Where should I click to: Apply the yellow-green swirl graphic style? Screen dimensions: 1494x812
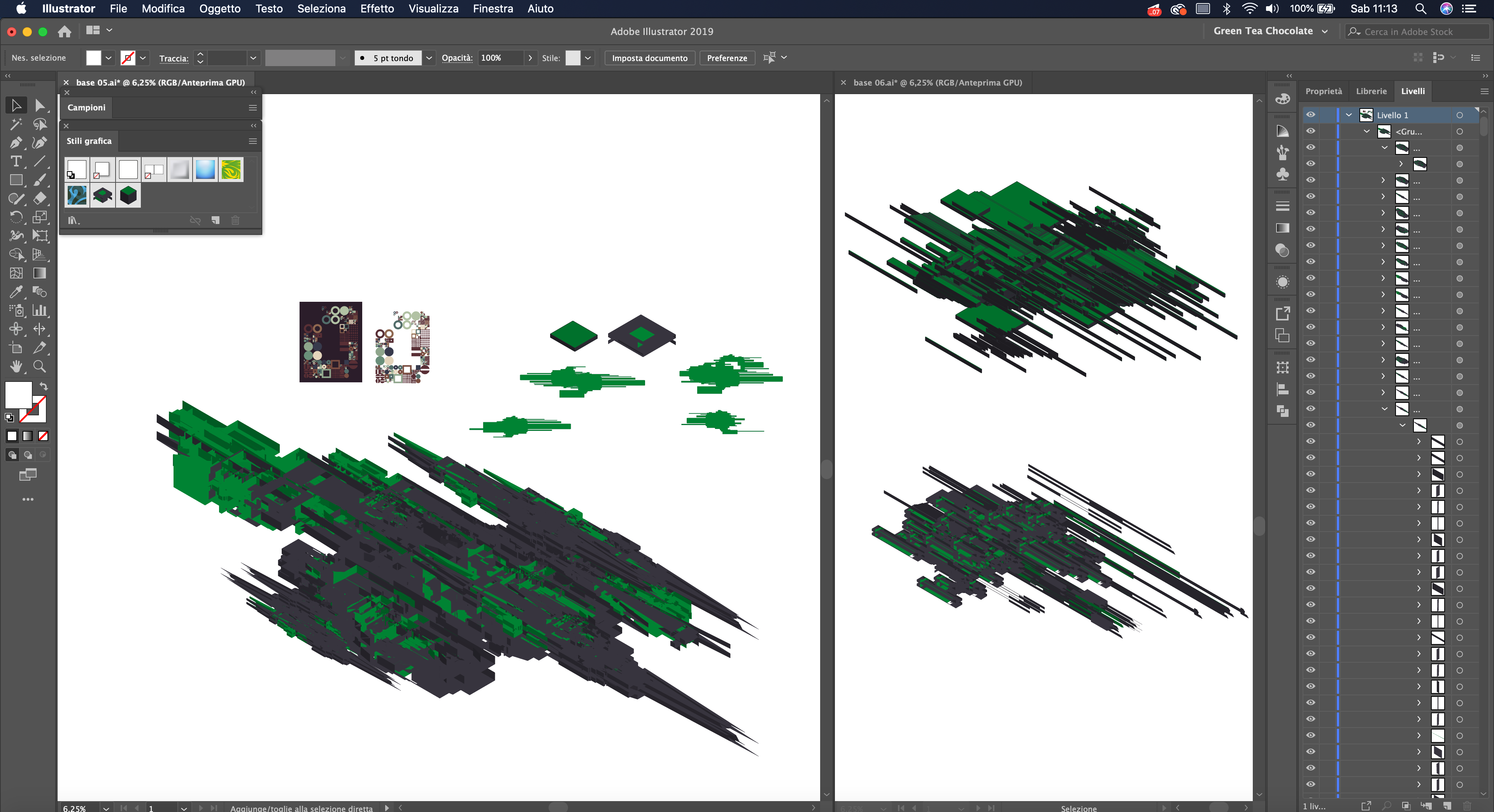click(231, 170)
